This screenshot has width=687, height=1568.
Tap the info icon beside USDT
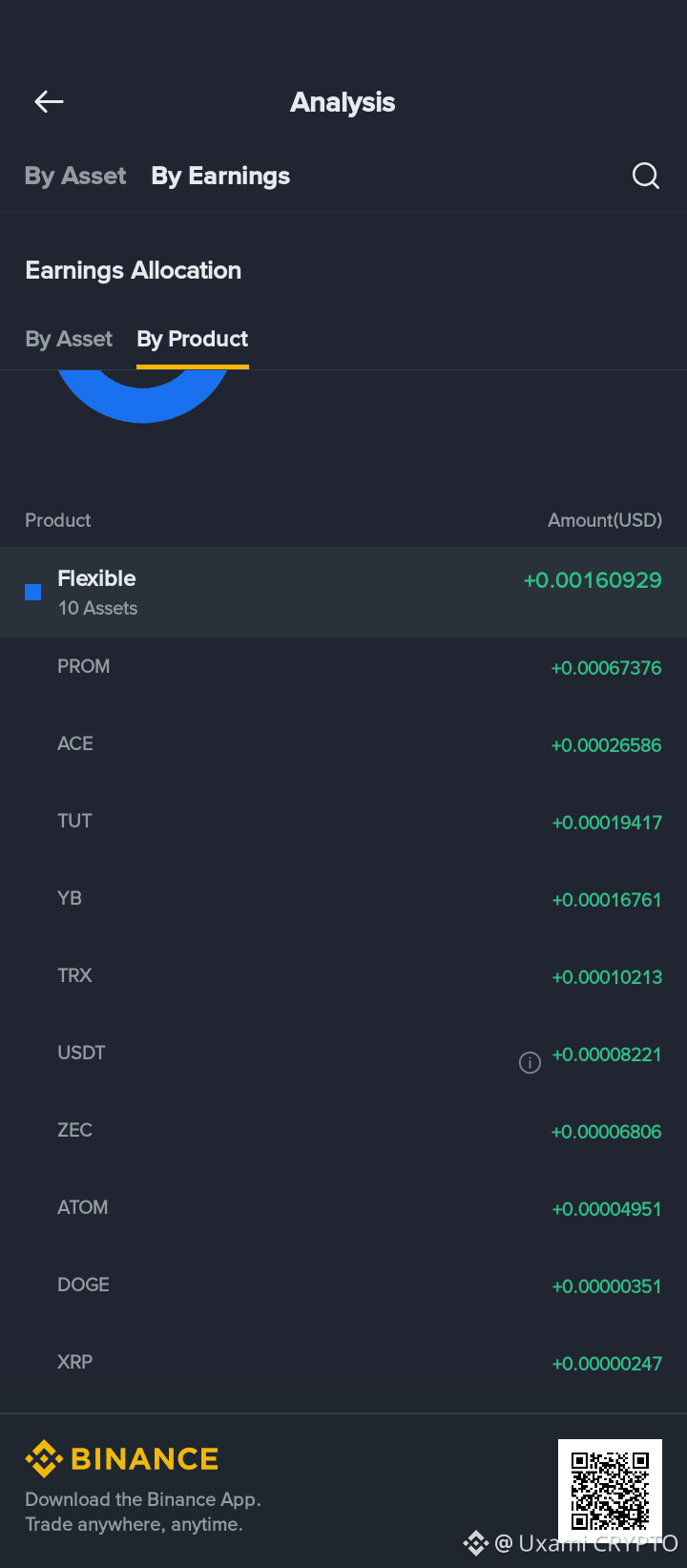click(x=530, y=1062)
